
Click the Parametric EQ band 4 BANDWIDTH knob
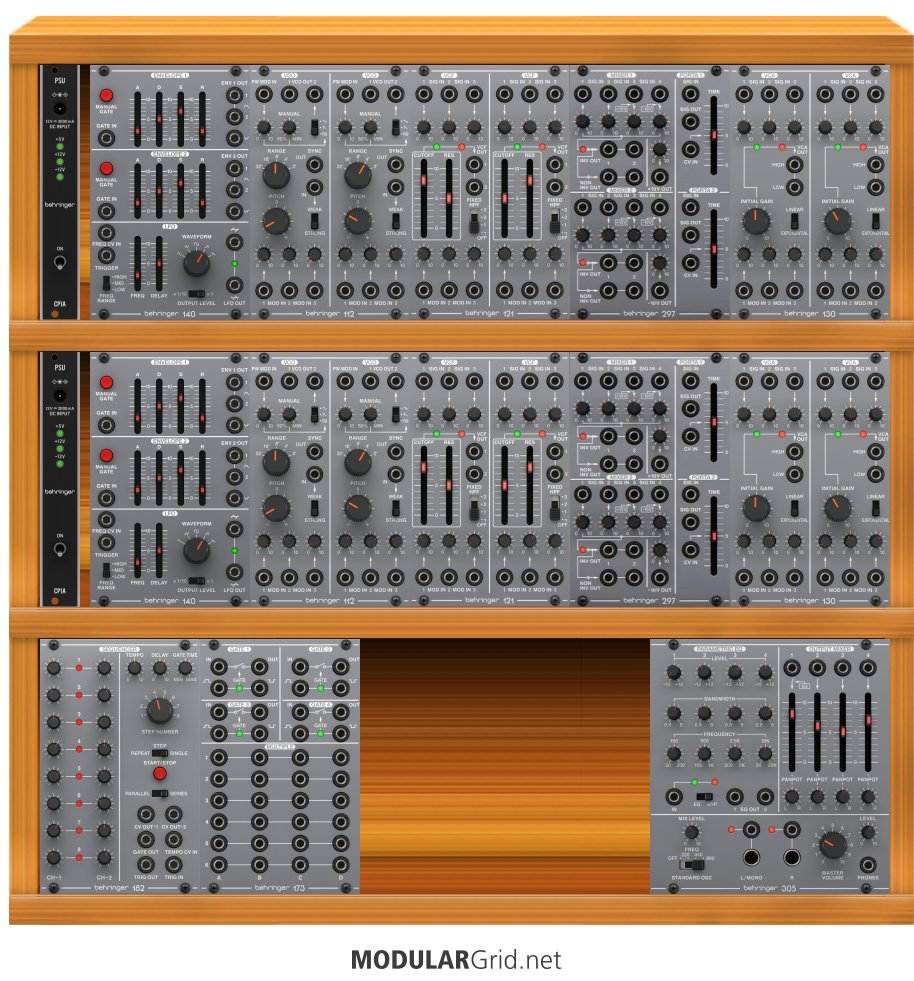tap(765, 713)
